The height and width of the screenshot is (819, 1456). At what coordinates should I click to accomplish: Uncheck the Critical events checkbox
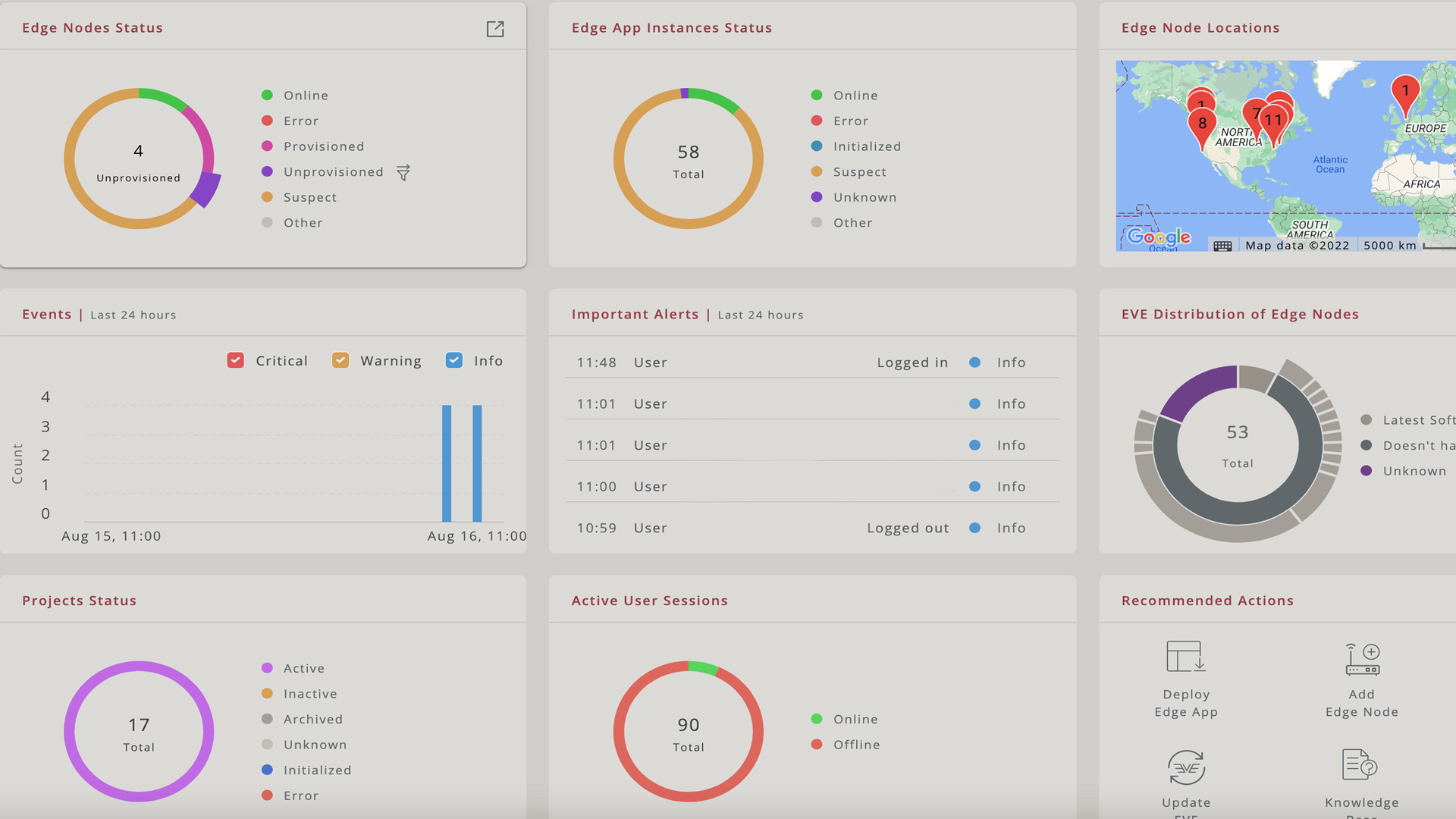[235, 360]
